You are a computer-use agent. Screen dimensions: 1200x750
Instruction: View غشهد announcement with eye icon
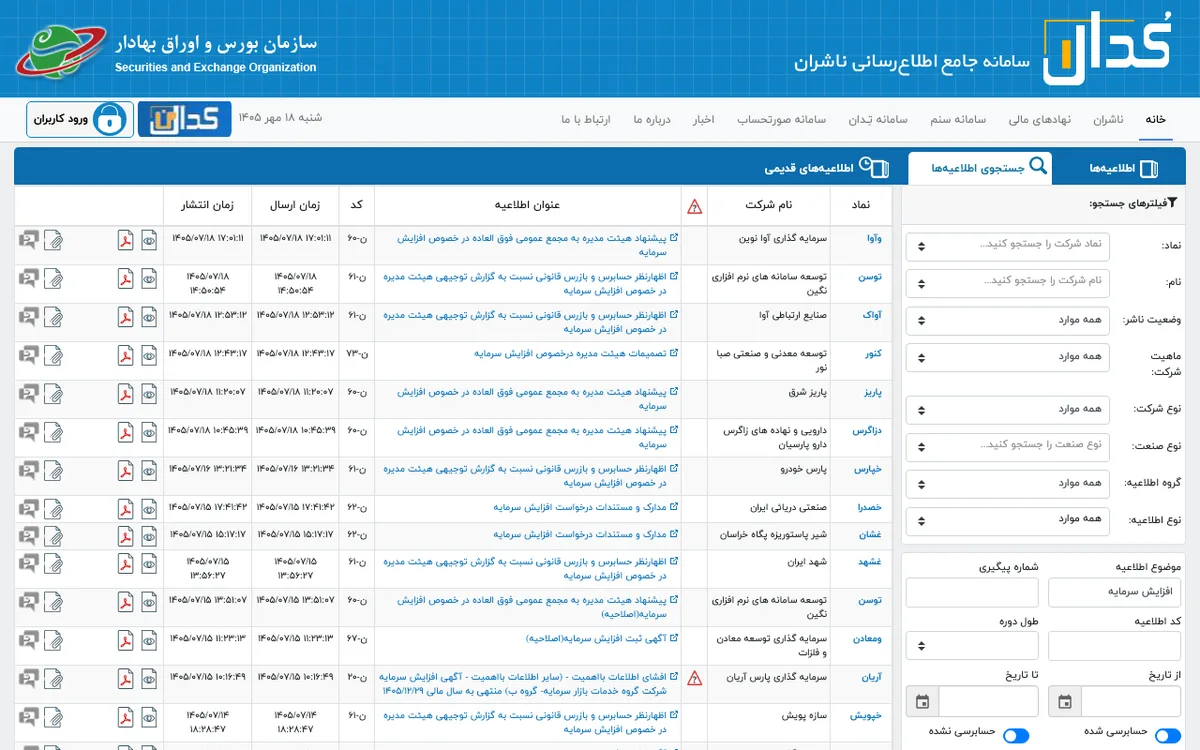coord(149,565)
